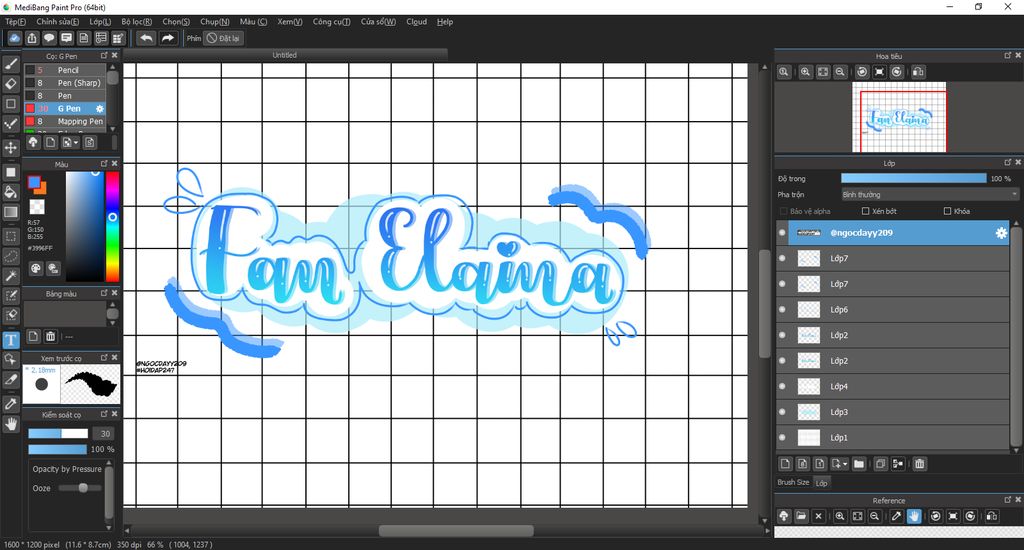The height and width of the screenshot is (550, 1024).
Task: Create a new layer in Layers panel
Action: 785,464
